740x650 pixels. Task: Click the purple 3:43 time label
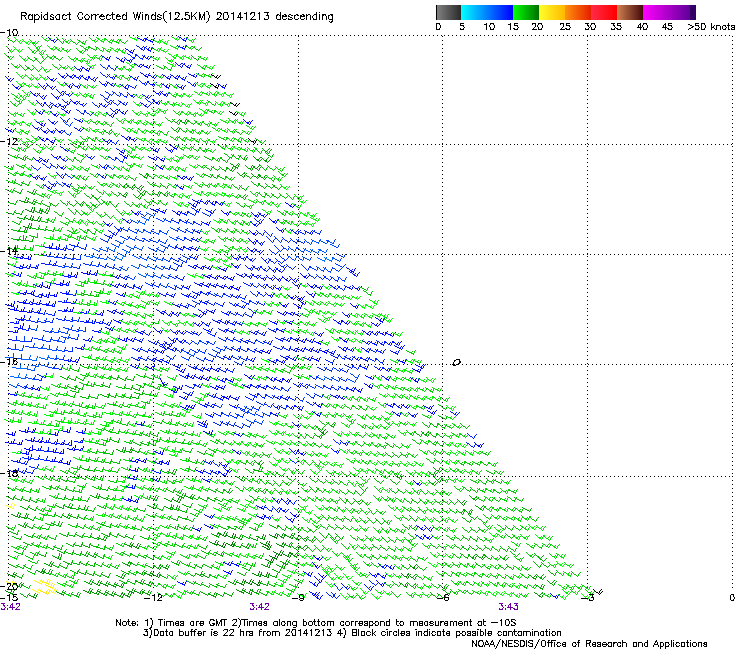click(x=508, y=607)
